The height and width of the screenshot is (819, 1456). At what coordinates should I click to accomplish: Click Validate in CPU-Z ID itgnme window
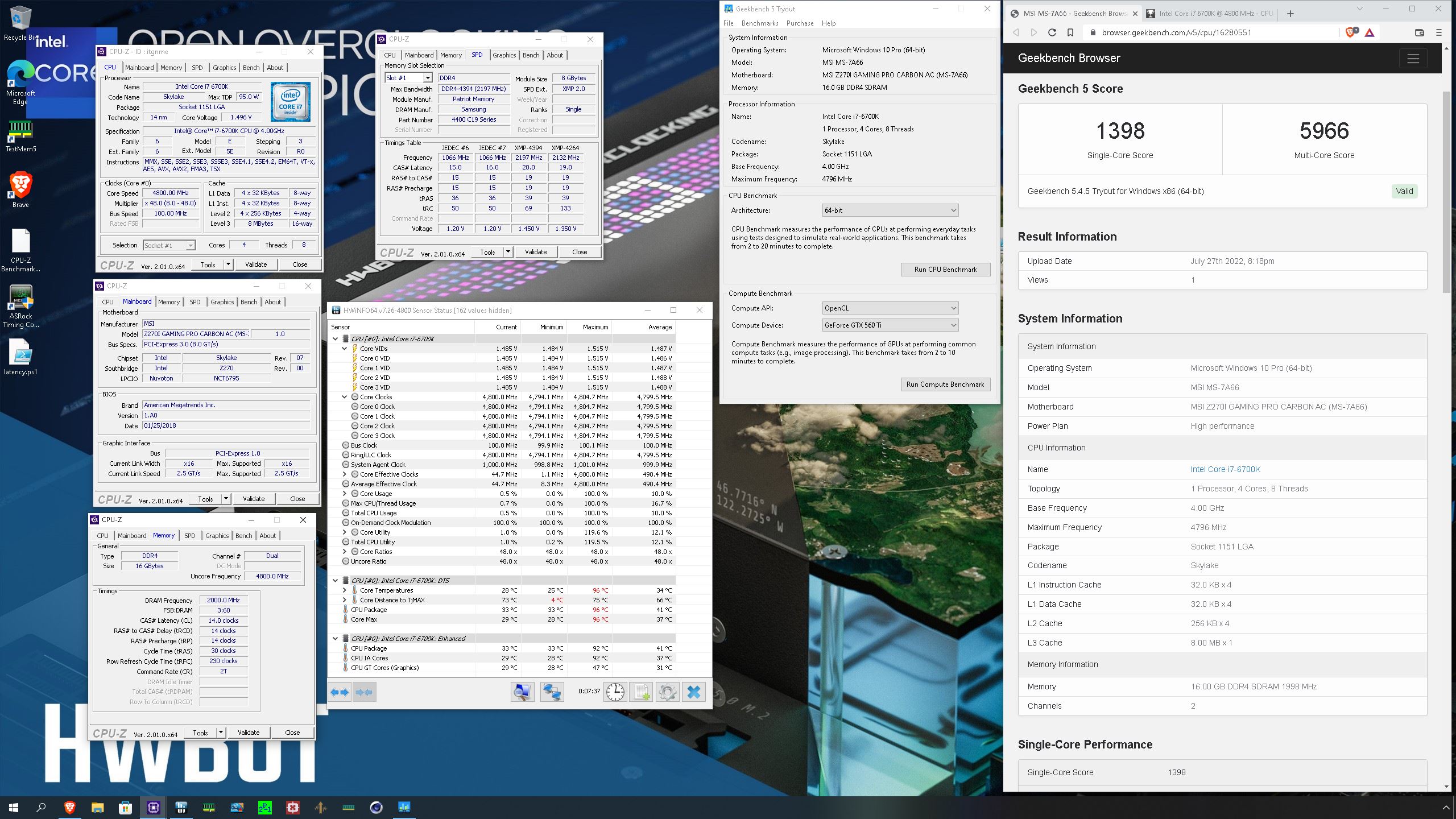click(256, 264)
